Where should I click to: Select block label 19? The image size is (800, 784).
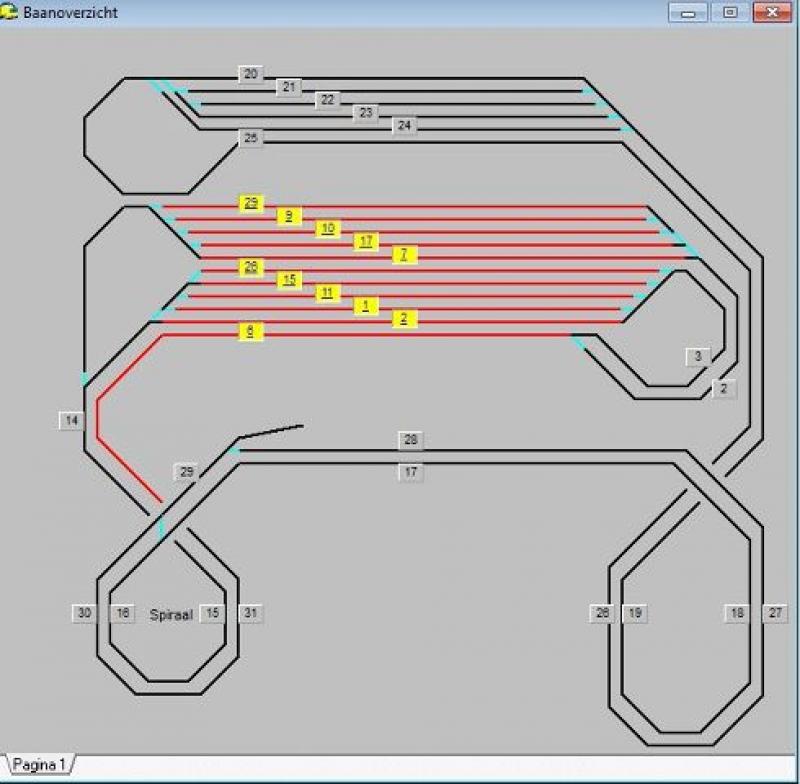click(635, 613)
